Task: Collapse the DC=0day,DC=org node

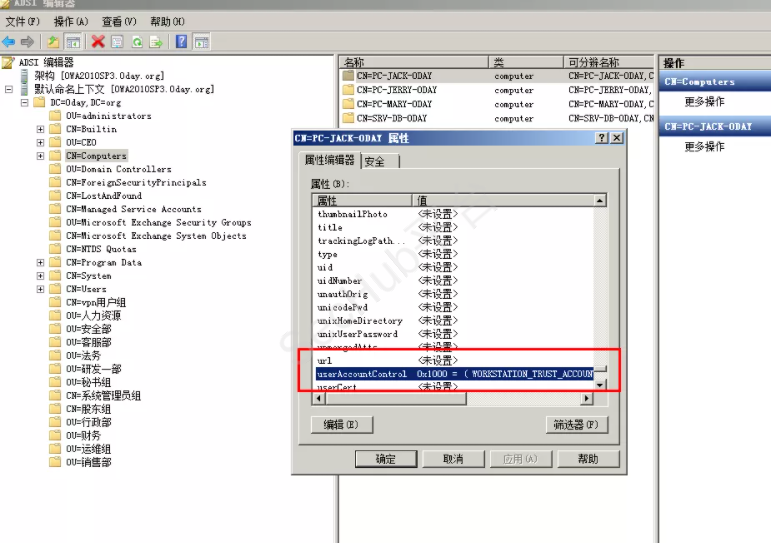Action: 25,102
